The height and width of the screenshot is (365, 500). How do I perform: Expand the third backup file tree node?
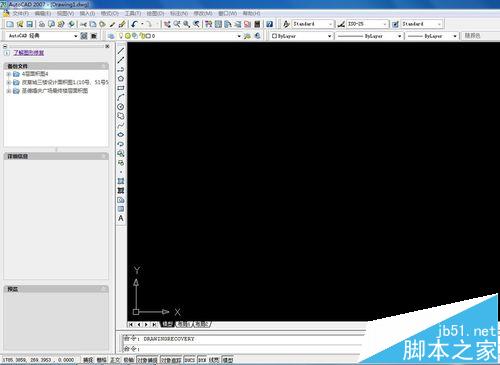pyautogui.click(x=9, y=91)
